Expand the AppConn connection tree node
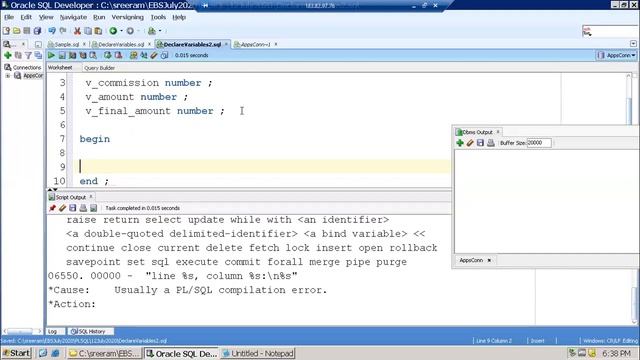 click(x=7, y=76)
